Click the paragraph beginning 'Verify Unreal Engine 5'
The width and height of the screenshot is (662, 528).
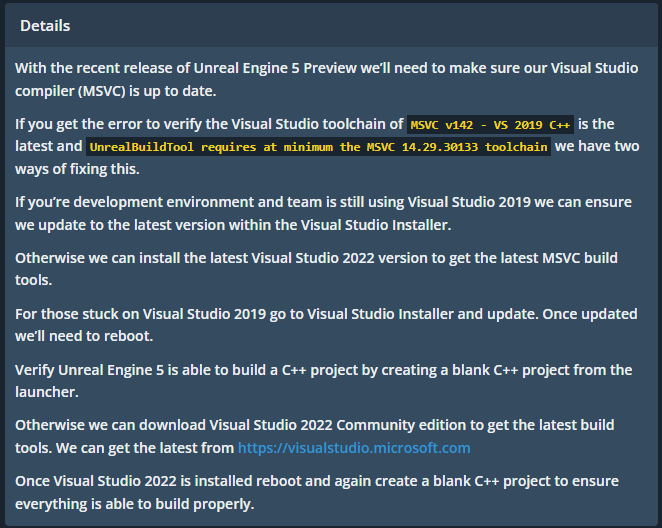(x=323, y=381)
